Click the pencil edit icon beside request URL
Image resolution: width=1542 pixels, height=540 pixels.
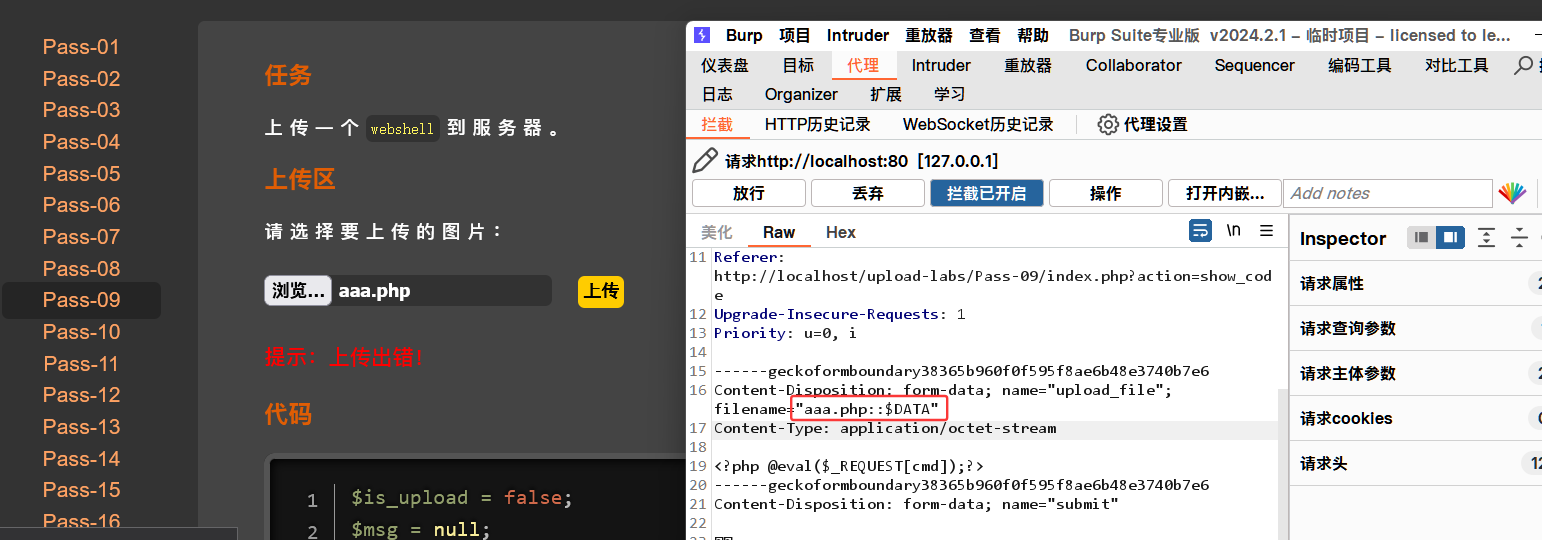(705, 160)
